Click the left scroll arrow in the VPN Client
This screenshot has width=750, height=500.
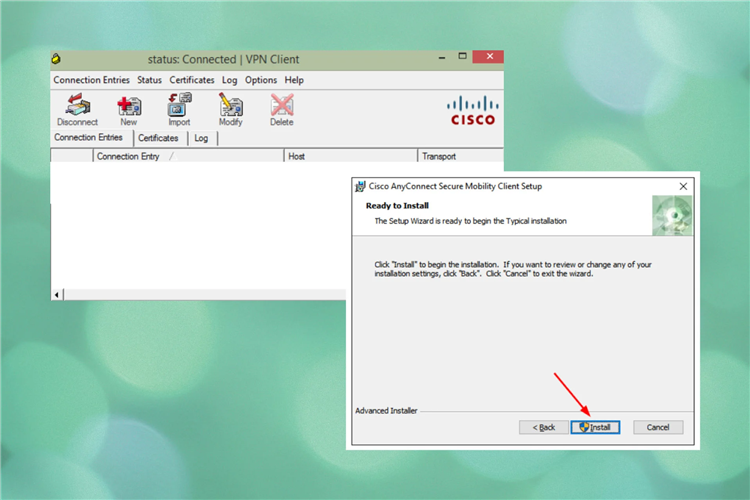(x=57, y=295)
